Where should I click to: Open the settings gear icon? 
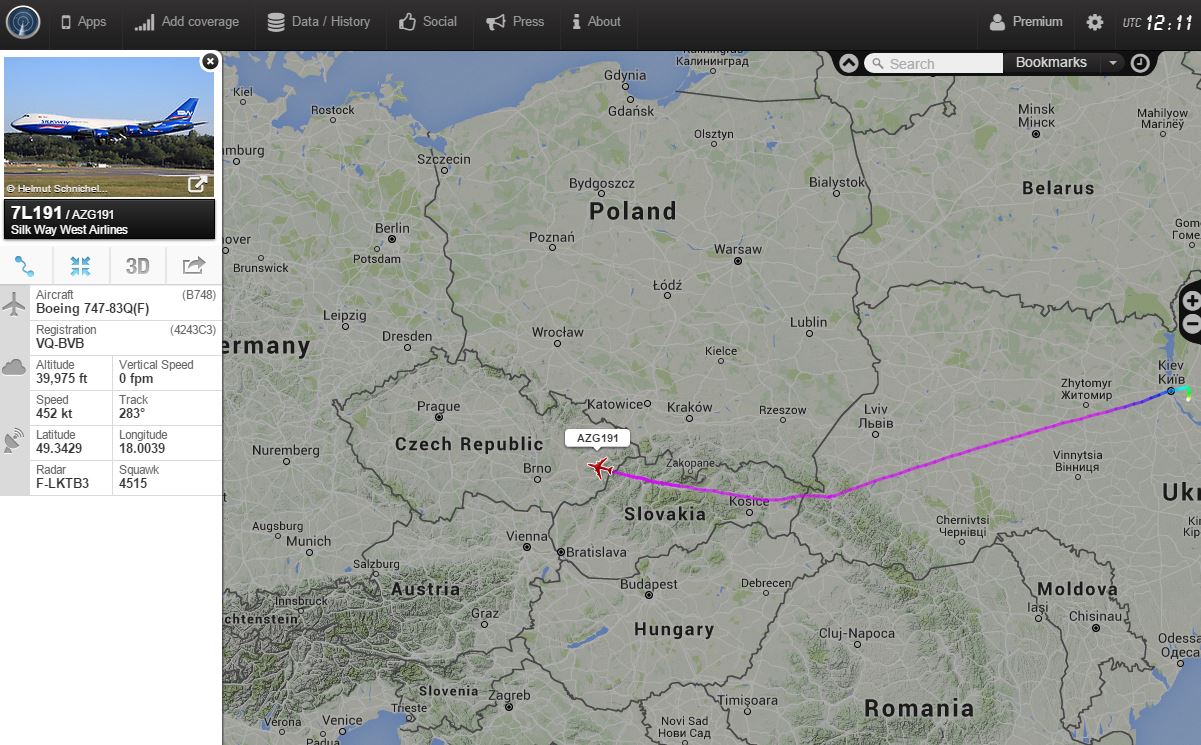click(1095, 22)
